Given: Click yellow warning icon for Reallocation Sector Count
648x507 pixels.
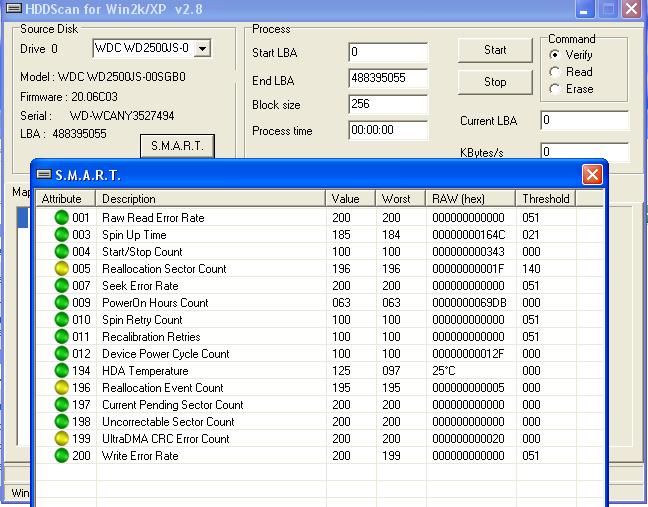Looking at the screenshot, I should (x=62, y=269).
